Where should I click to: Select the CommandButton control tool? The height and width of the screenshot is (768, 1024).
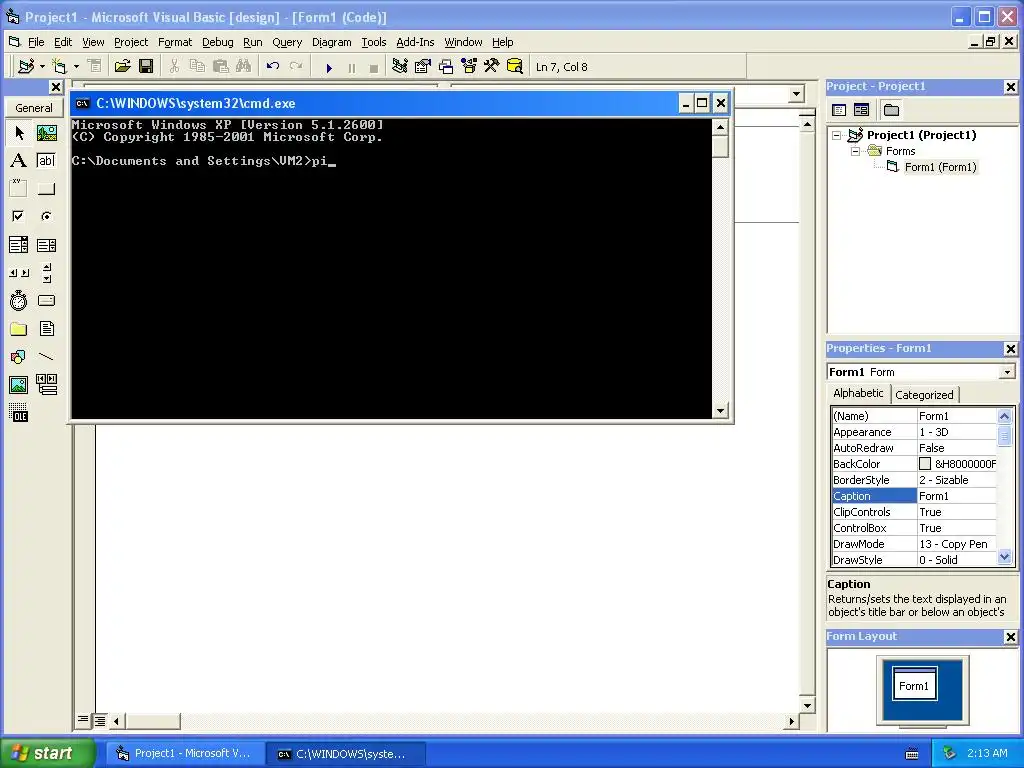(46, 189)
